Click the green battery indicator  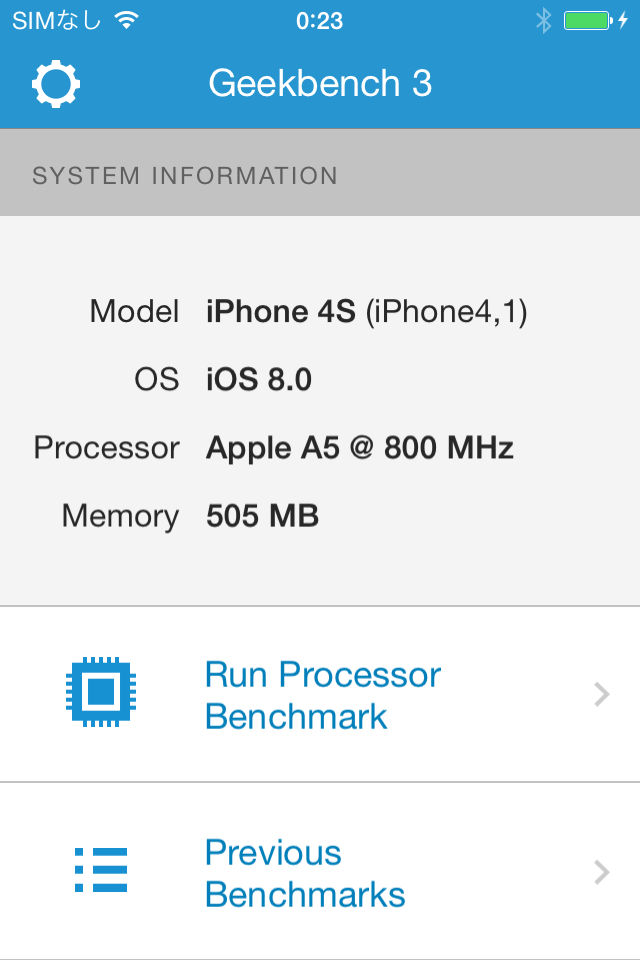tap(587, 21)
